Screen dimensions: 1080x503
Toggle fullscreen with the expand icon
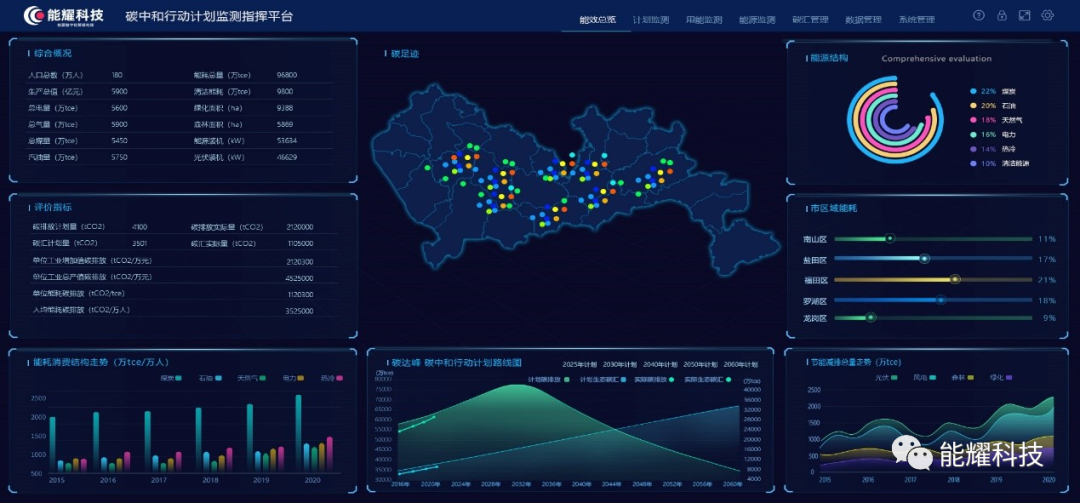[x=1024, y=16]
